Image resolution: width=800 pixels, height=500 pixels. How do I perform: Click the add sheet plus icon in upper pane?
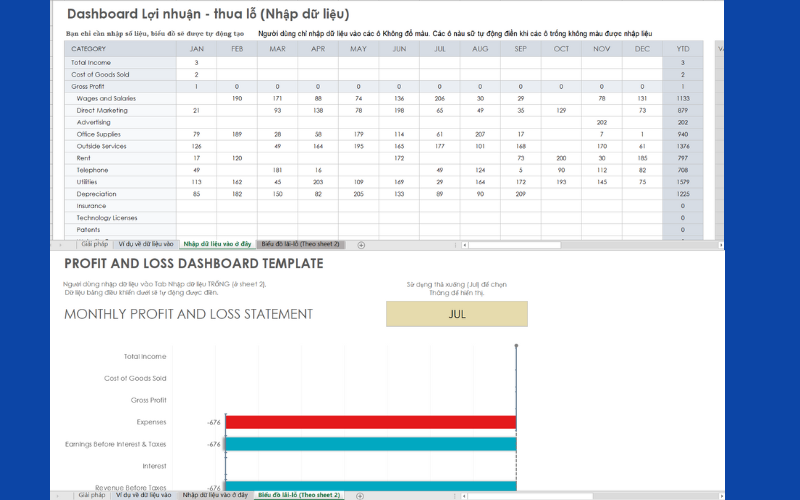coord(361,244)
